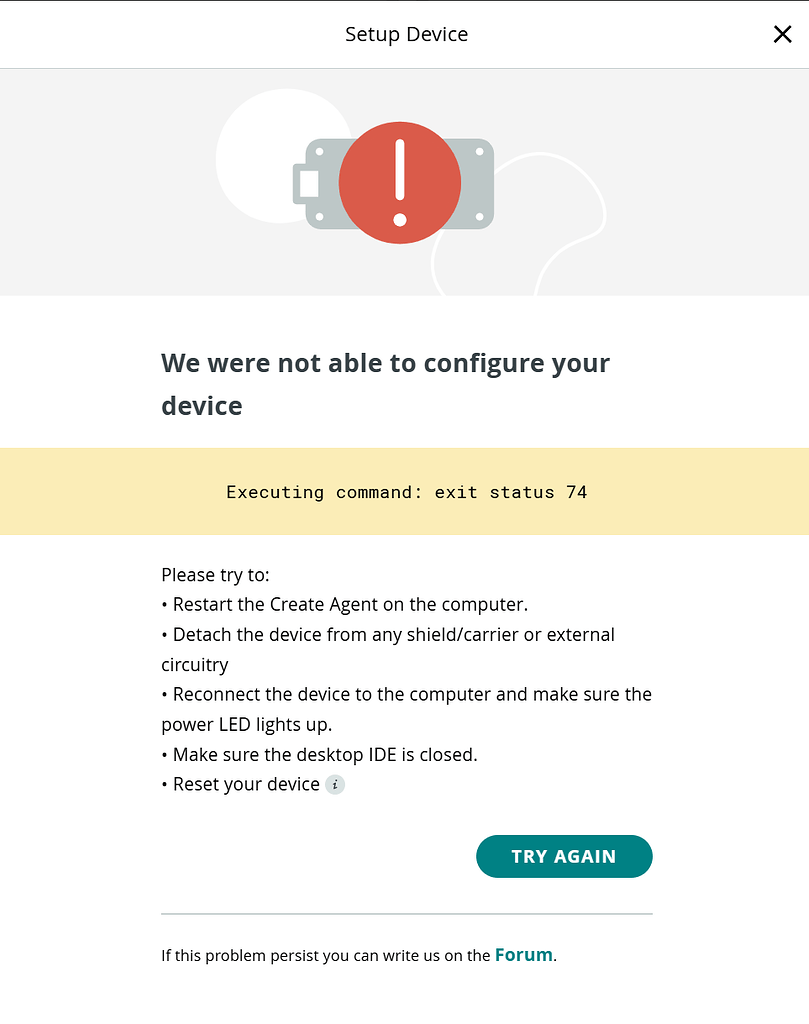
Task: Click the 'Please try to:' text
Action: [x=215, y=575]
